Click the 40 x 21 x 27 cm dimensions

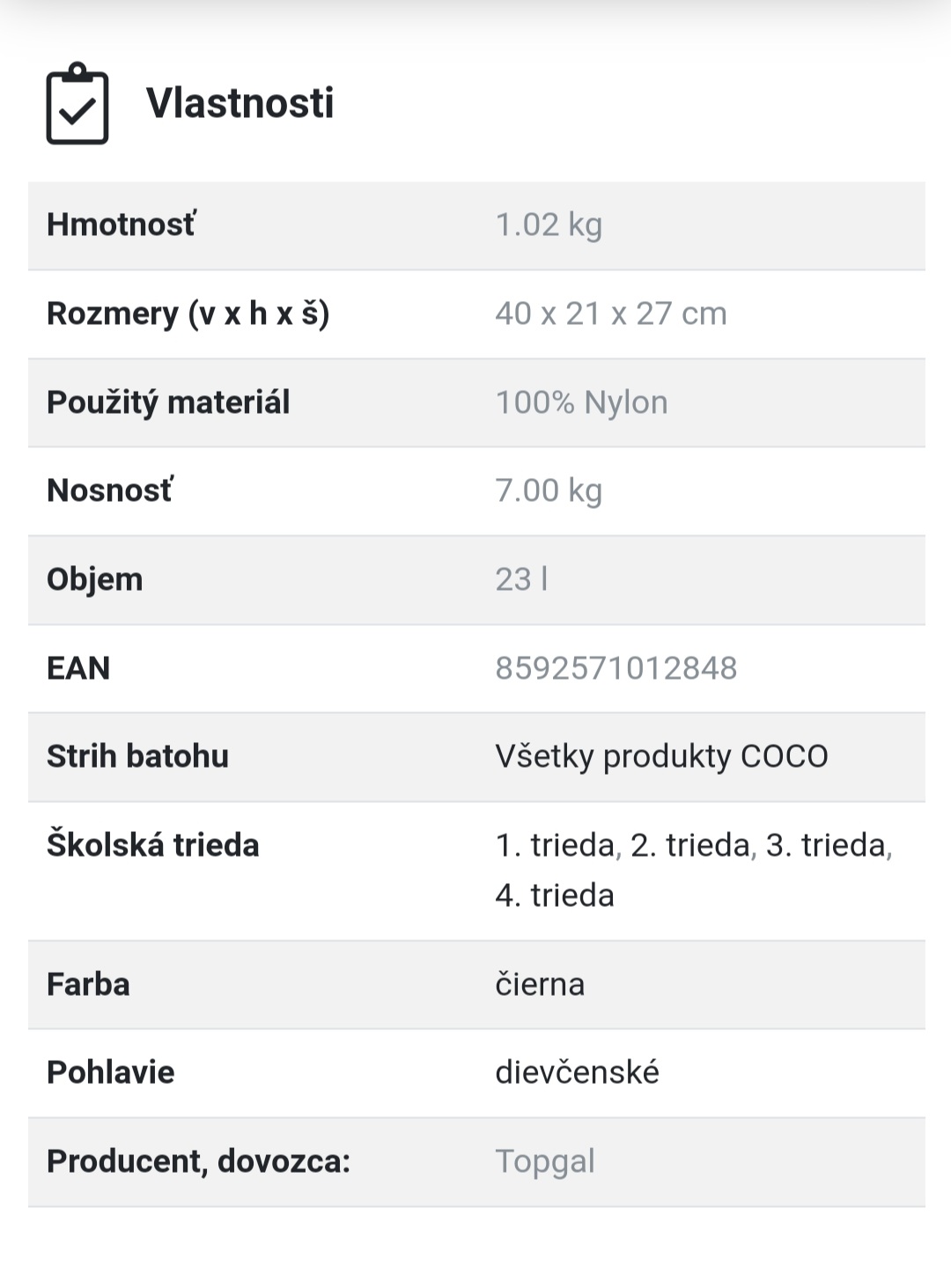tap(610, 313)
